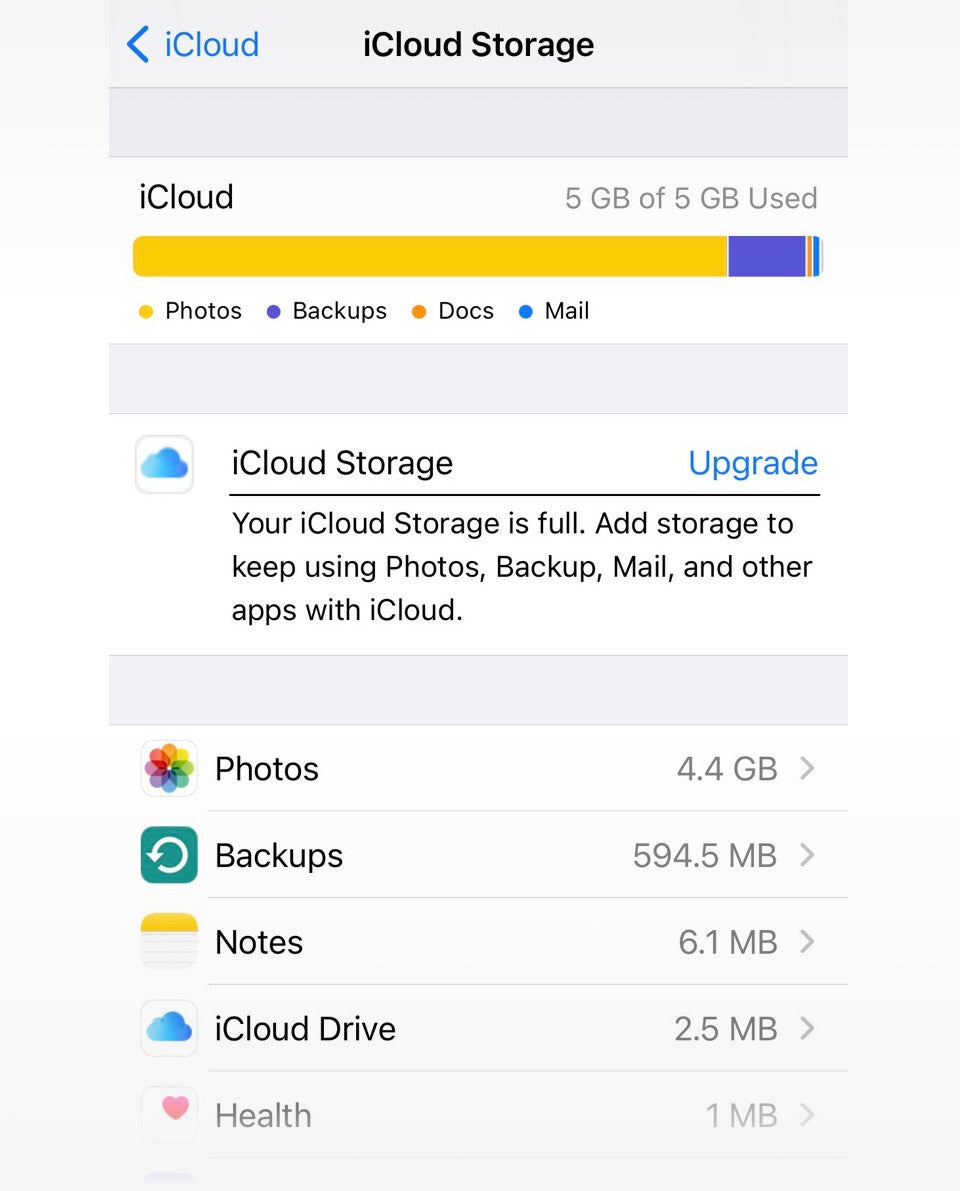Open Health chevron arrow
Image resolution: width=960 pixels, height=1191 pixels.
click(807, 1114)
